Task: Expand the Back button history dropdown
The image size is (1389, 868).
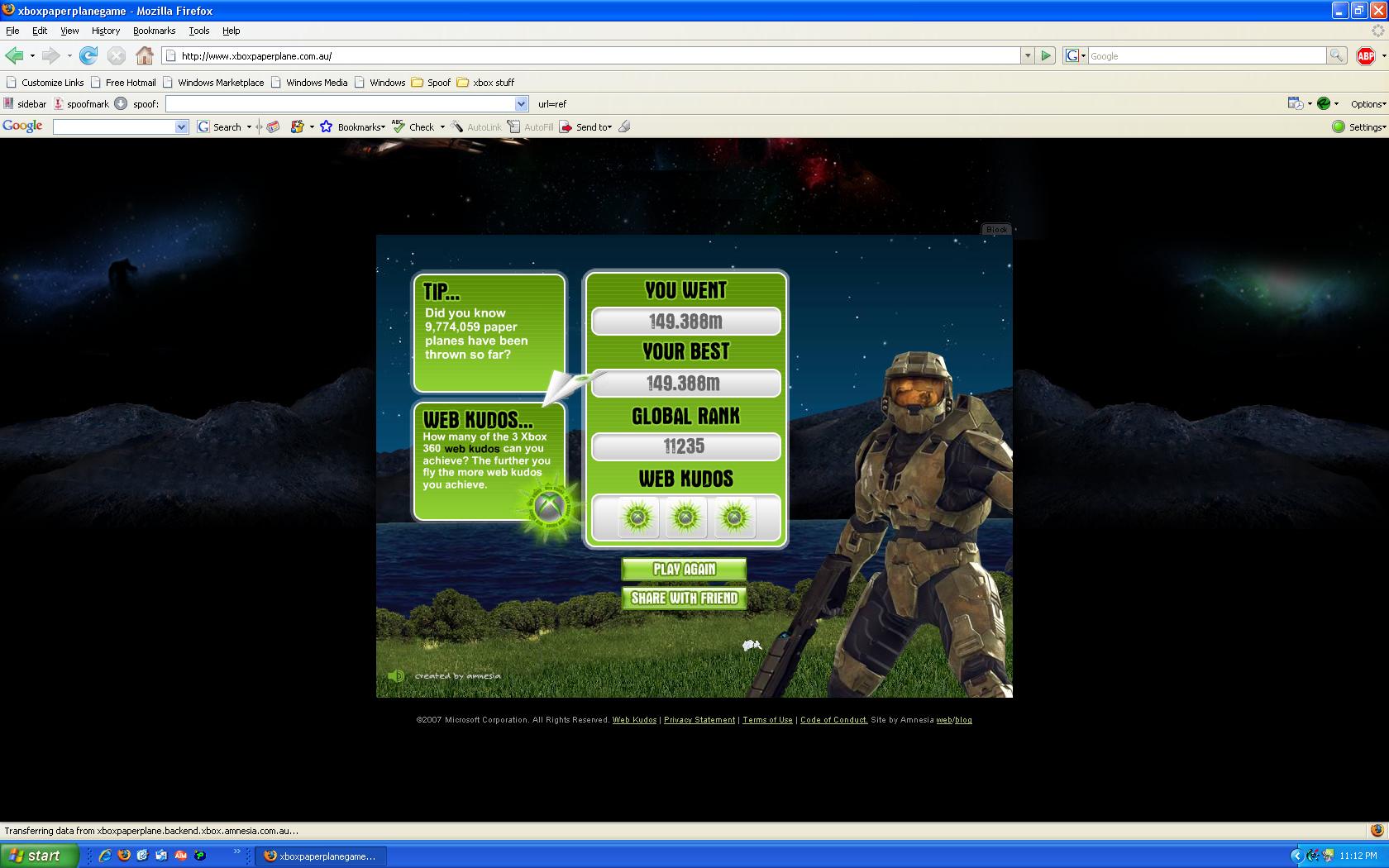Action: tap(32, 55)
